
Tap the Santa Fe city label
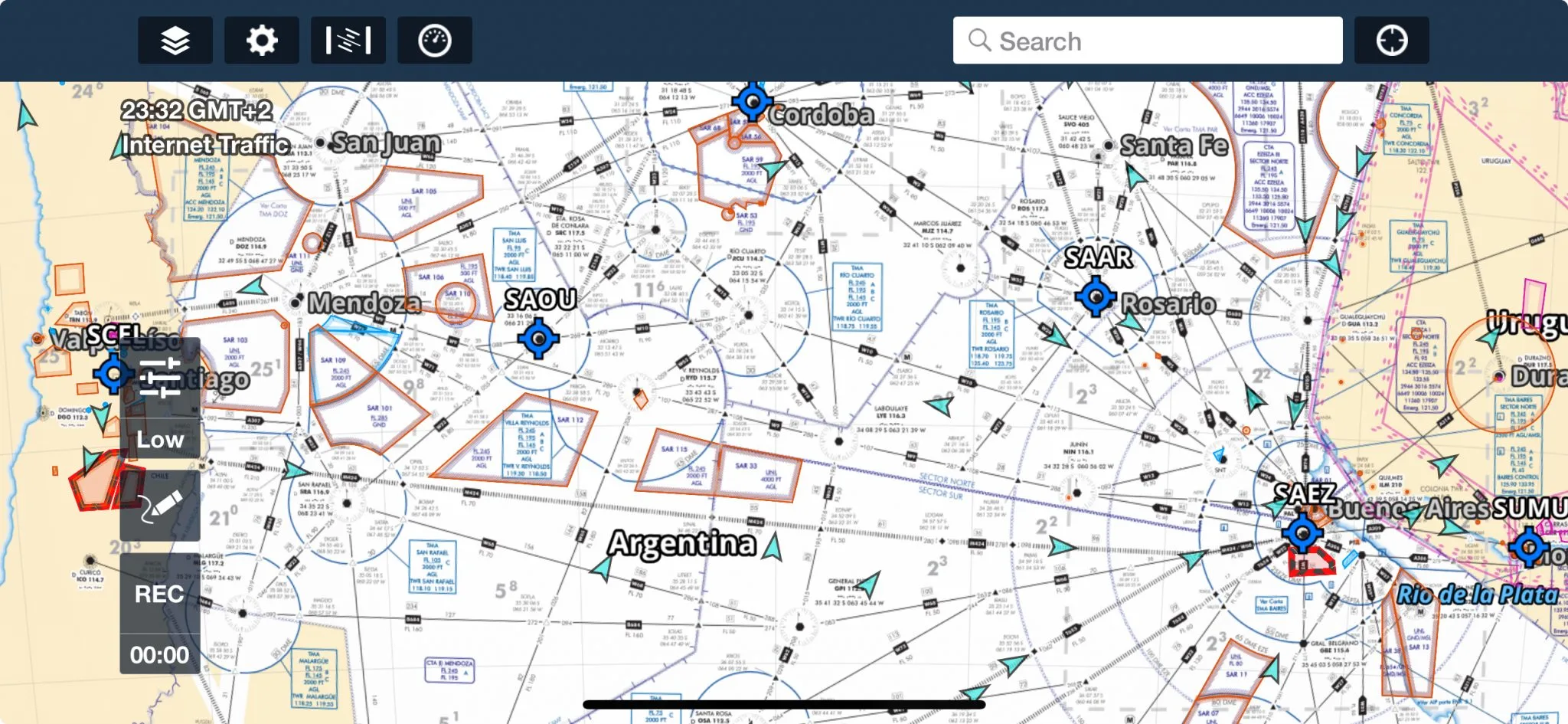[x=1174, y=146]
